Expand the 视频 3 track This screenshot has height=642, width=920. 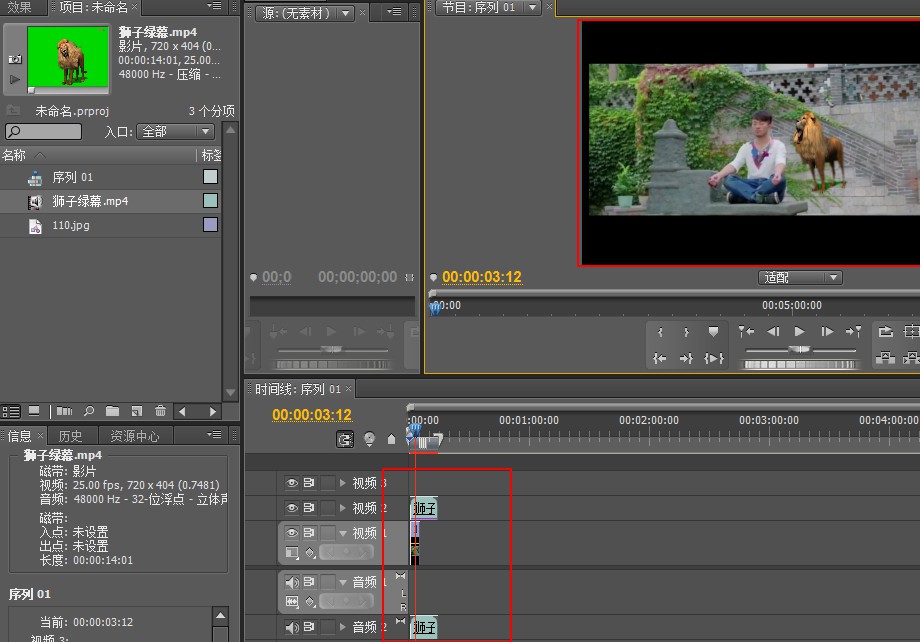pyautogui.click(x=343, y=483)
